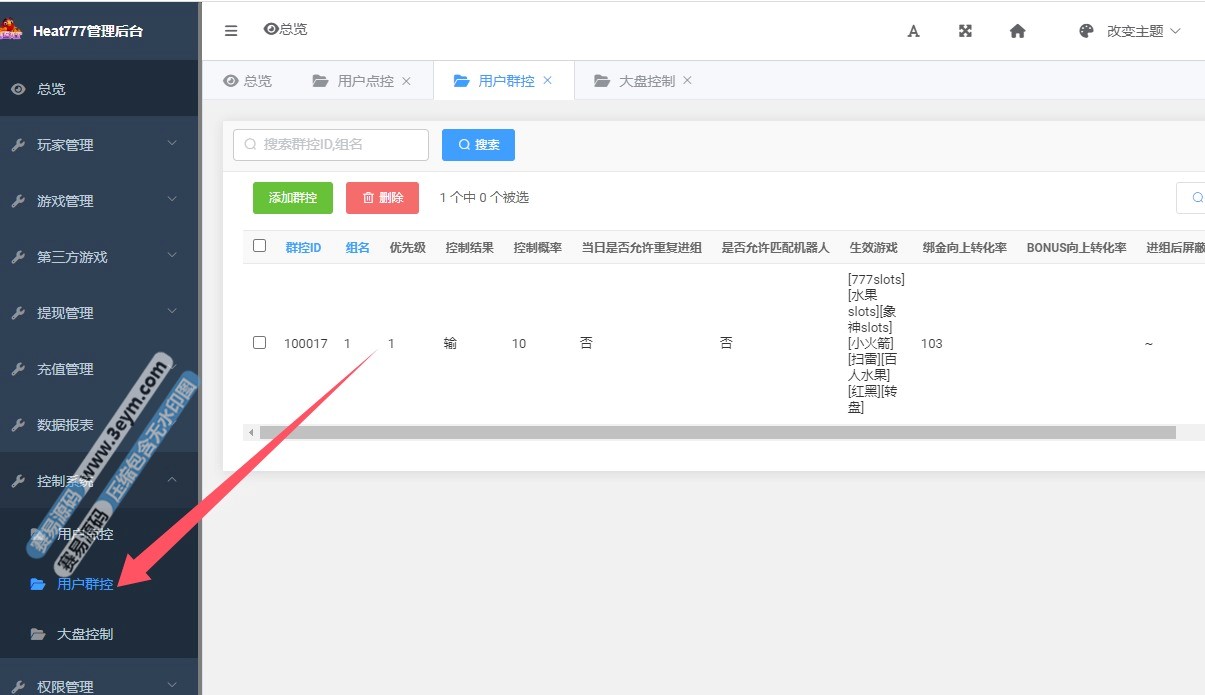1205x695 pixels.
Task: Click the red 删除 button
Action: click(382, 198)
